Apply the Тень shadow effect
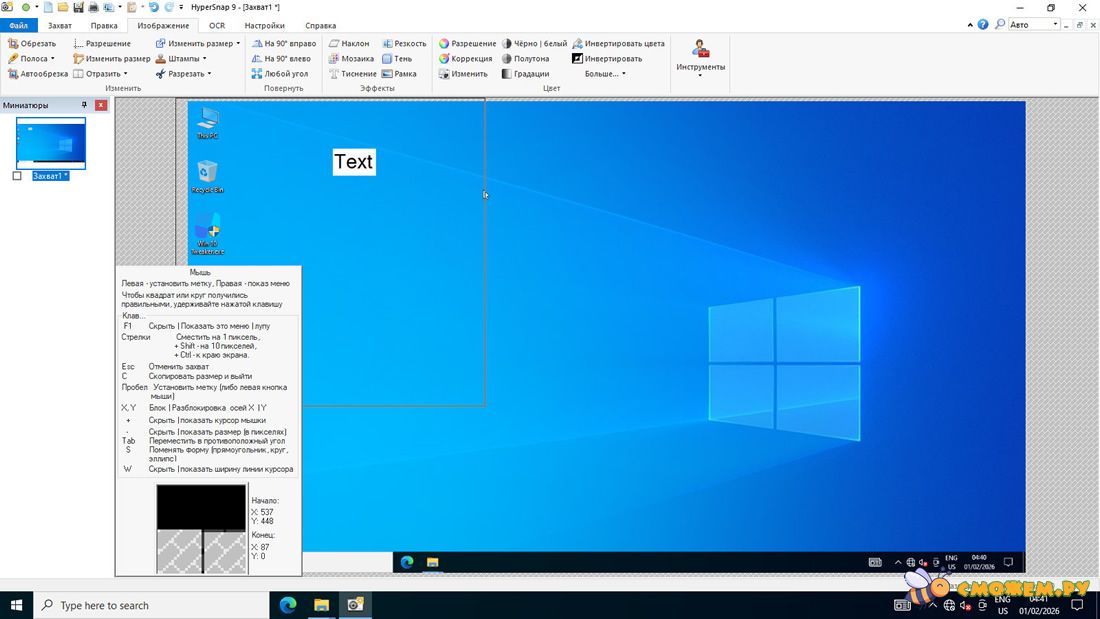1100x619 pixels. (x=397, y=59)
